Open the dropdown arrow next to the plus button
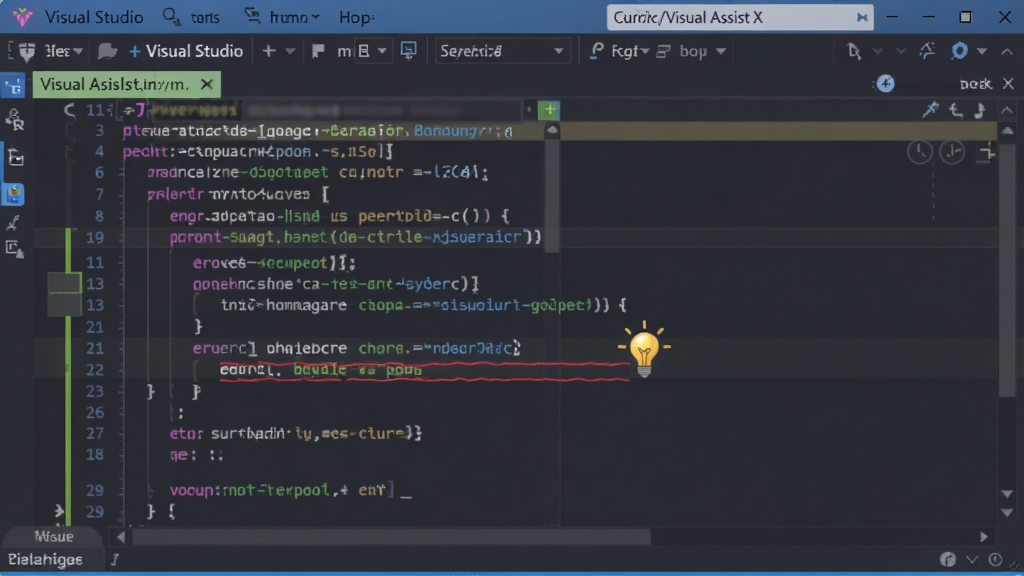The height and width of the screenshot is (576, 1024). [x=290, y=51]
